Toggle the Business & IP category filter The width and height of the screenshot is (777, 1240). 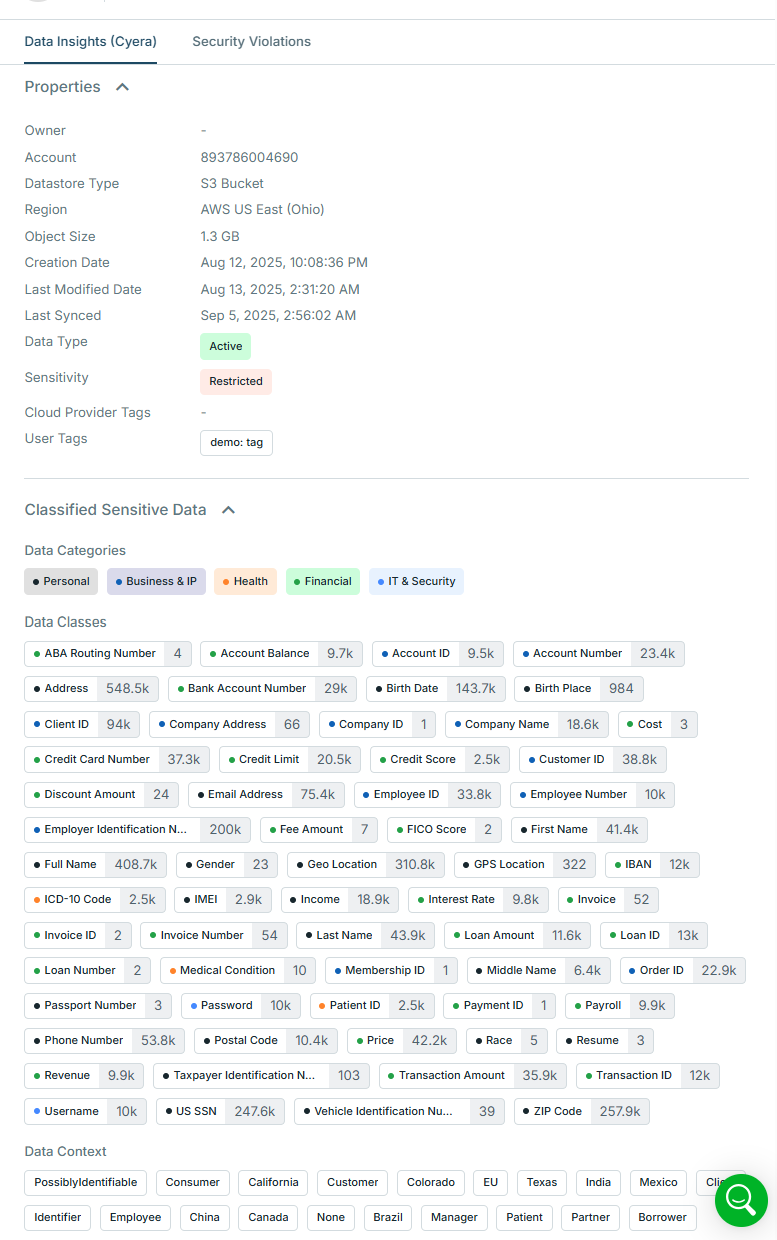156,582
